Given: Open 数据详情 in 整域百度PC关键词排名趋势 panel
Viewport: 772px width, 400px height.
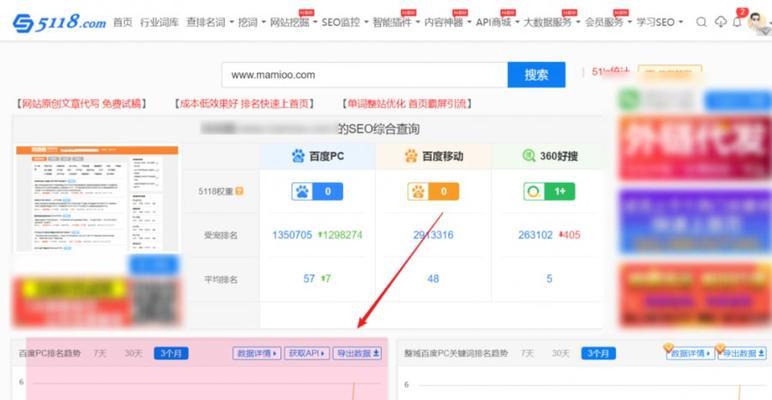Looking at the screenshot, I should [x=690, y=353].
